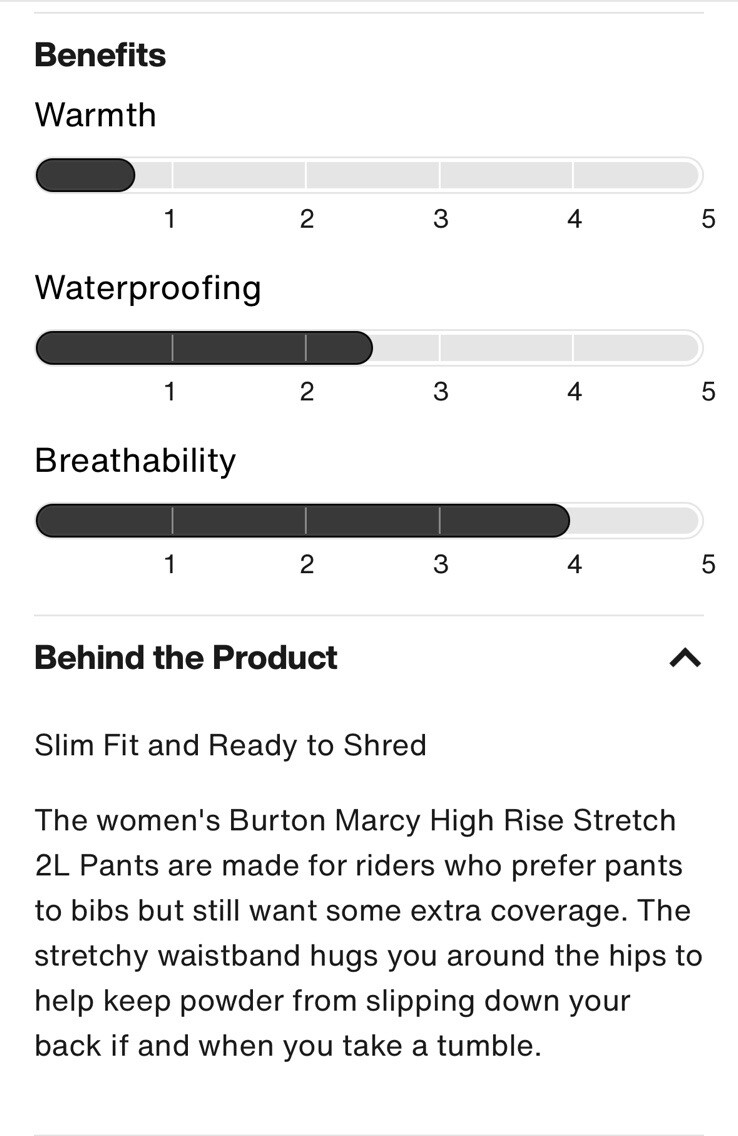Click the unfilled end of the Waterproofing bar
Viewport: 738px width, 1136px height.
(640, 348)
